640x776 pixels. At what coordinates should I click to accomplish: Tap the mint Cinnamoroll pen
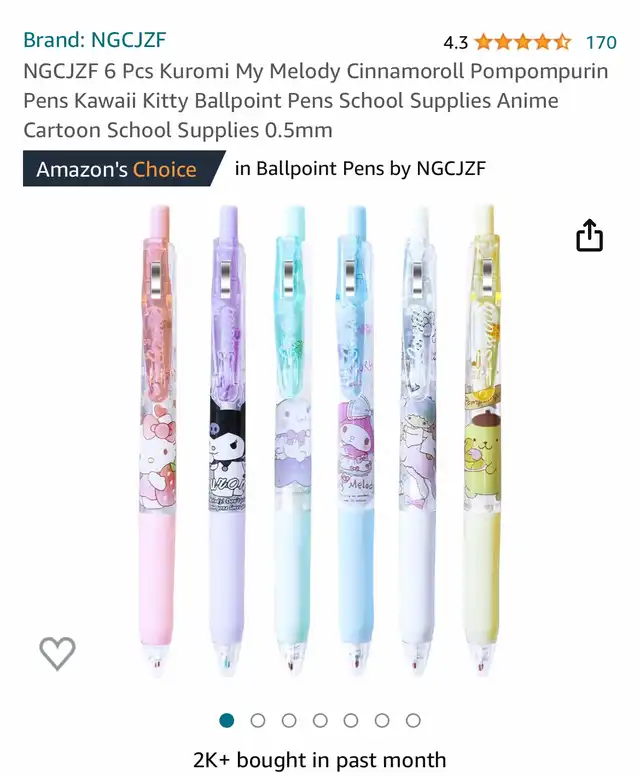(293, 440)
